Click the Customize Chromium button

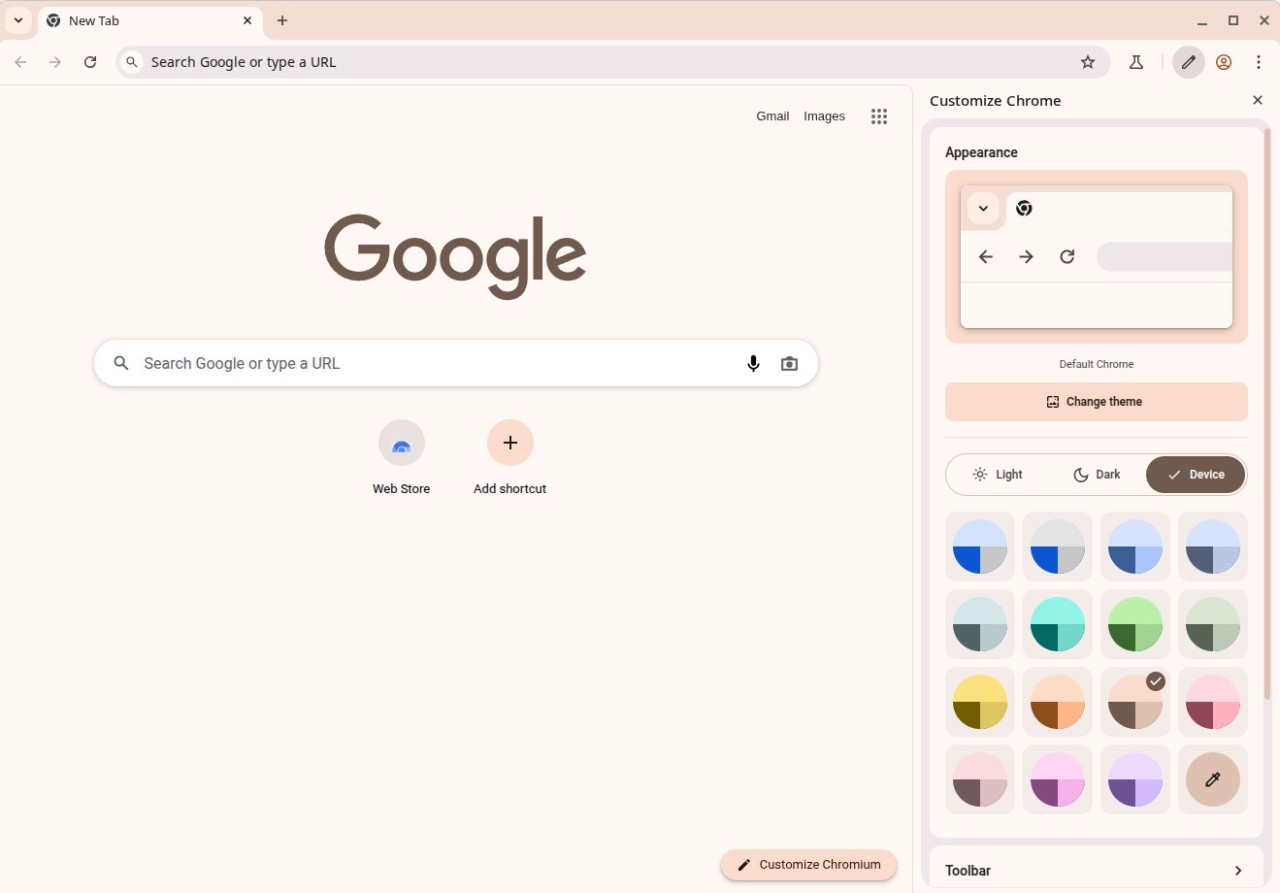point(809,865)
